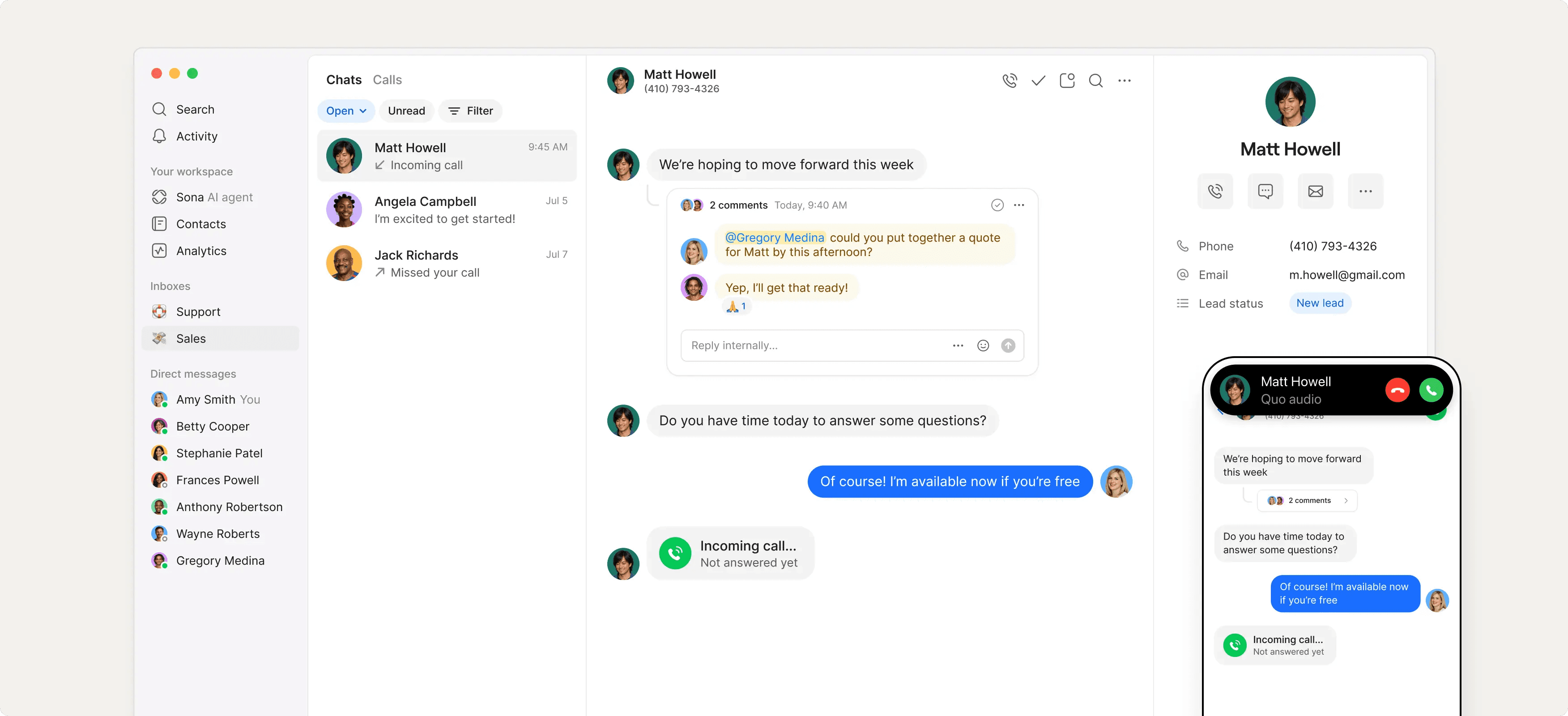Mark conversation unread from header icon
Image resolution: width=1568 pixels, height=716 pixels.
point(1067,81)
